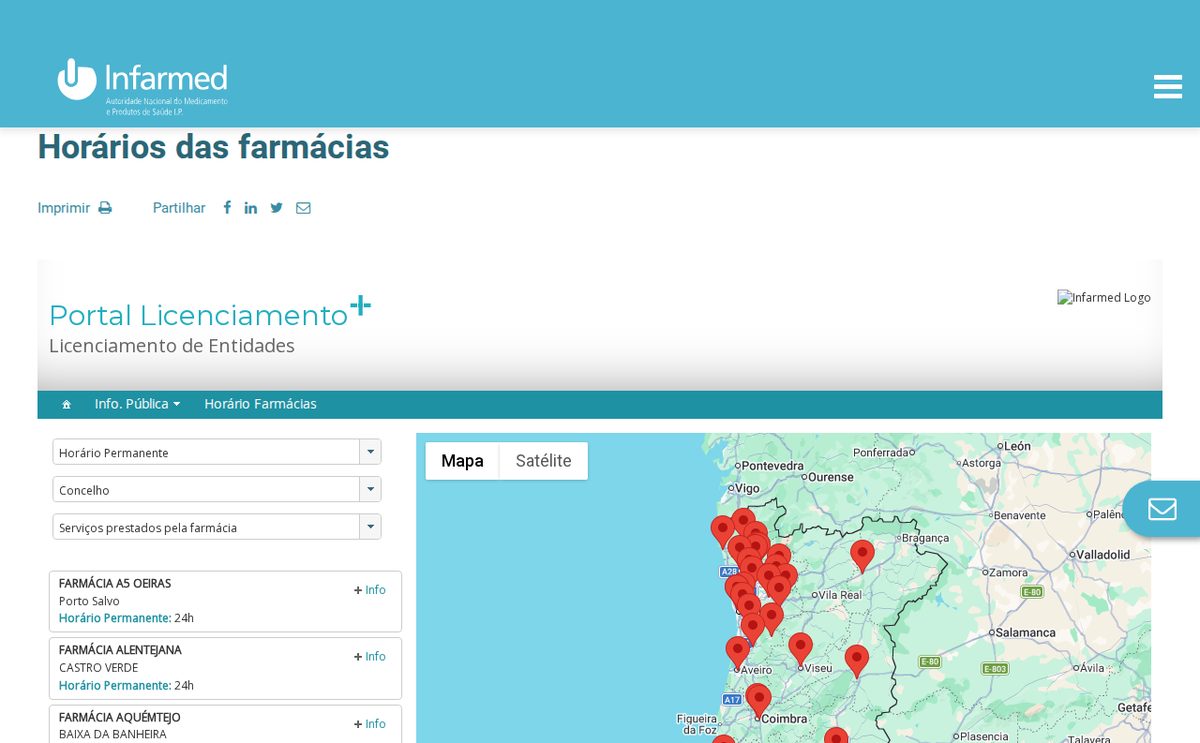Image resolution: width=1200 pixels, height=743 pixels.
Task: Click Info link for Farmácia Aquémtejo
Action: point(375,724)
